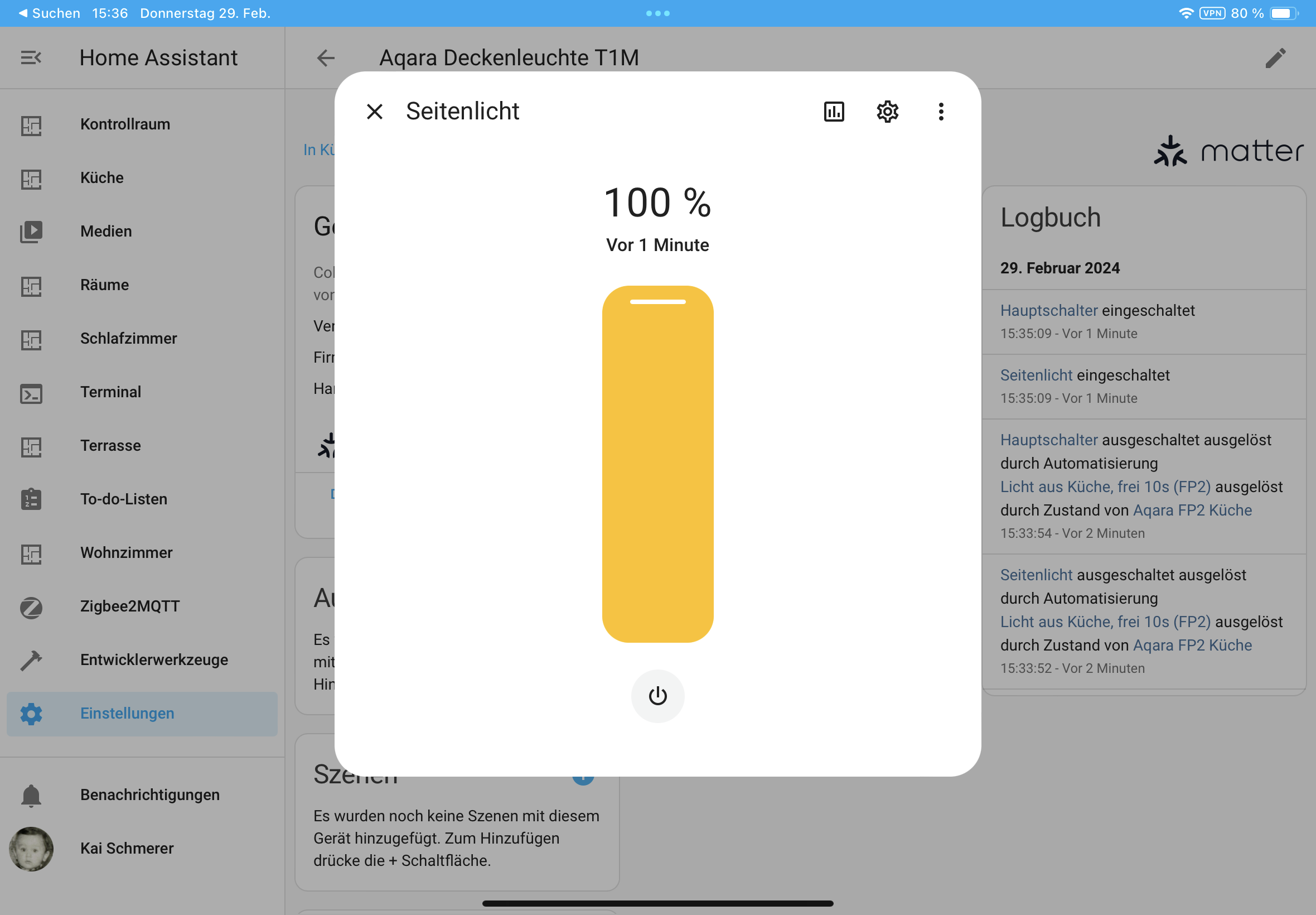
Task: Open the three-dot overflow menu
Action: pos(941,111)
